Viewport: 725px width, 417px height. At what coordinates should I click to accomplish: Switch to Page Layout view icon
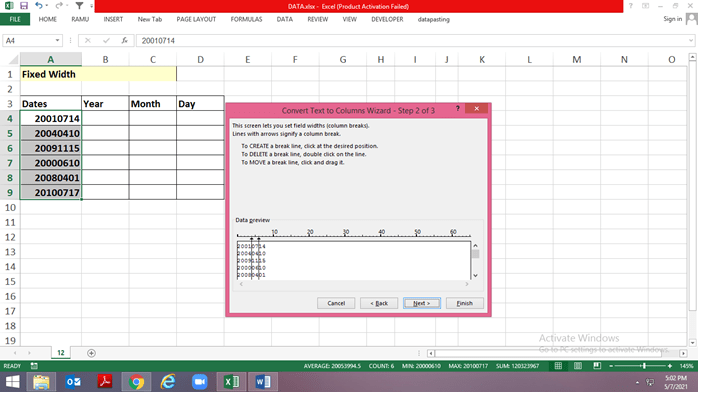click(578, 366)
